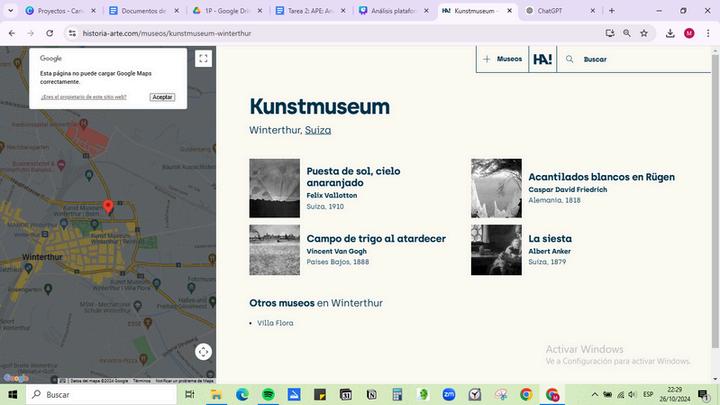Open volume control in system tray

(632, 394)
